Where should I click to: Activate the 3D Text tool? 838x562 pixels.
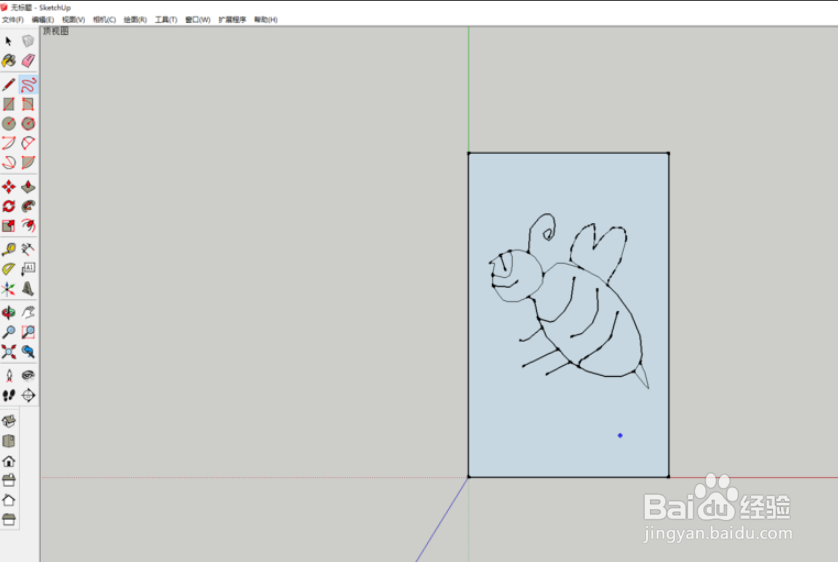(x=28, y=289)
